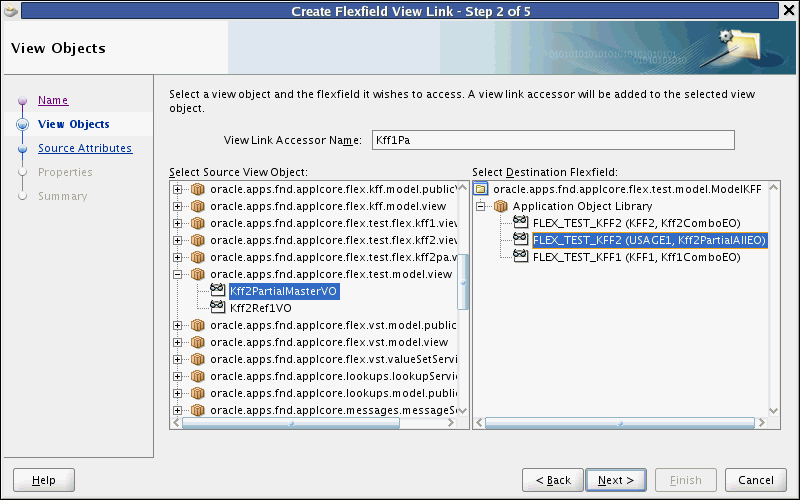Viewport: 800px width, 500px height.
Task: Click the source tree scroll-down arrow
Action: [x=463, y=411]
